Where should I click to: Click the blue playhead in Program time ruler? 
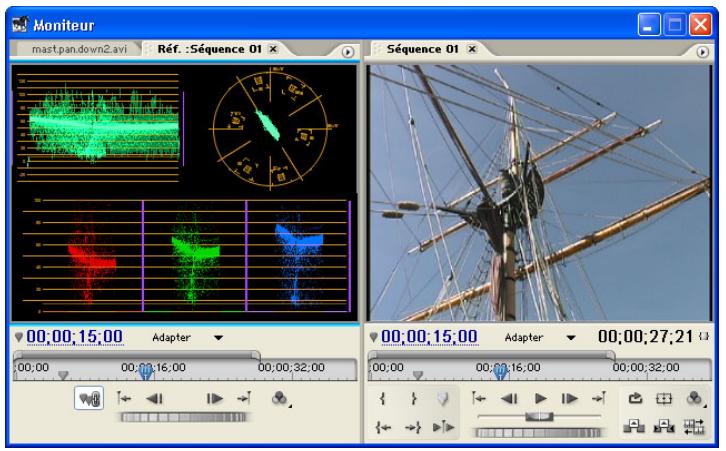pyautogui.click(x=500, y=372)
